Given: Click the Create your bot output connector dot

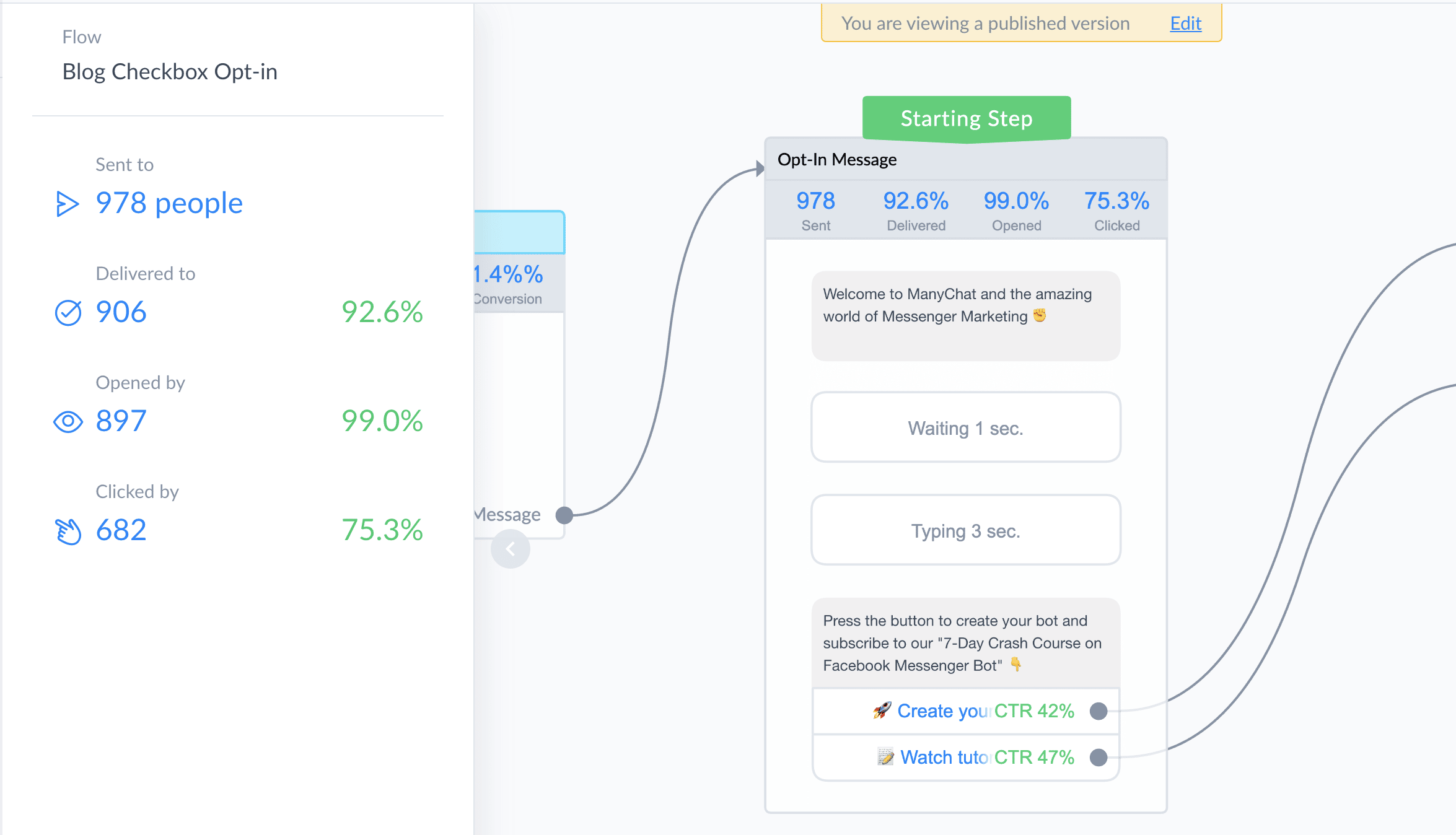Looking at the screenshot, I should [x=1099, y=711].
